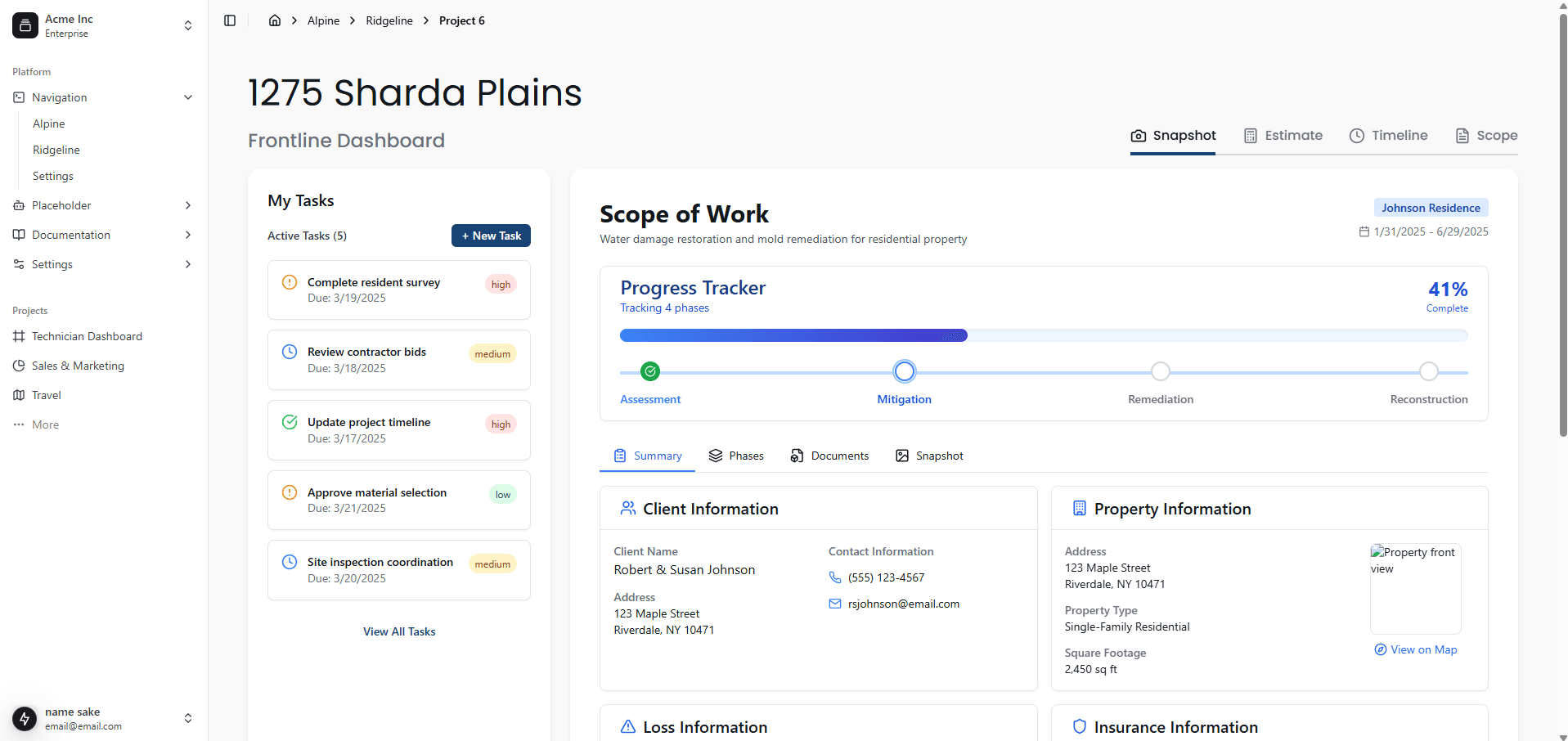This screenshot has height=741, width=1568.
Task: Open the Phases tab
Action: point(736,456)
